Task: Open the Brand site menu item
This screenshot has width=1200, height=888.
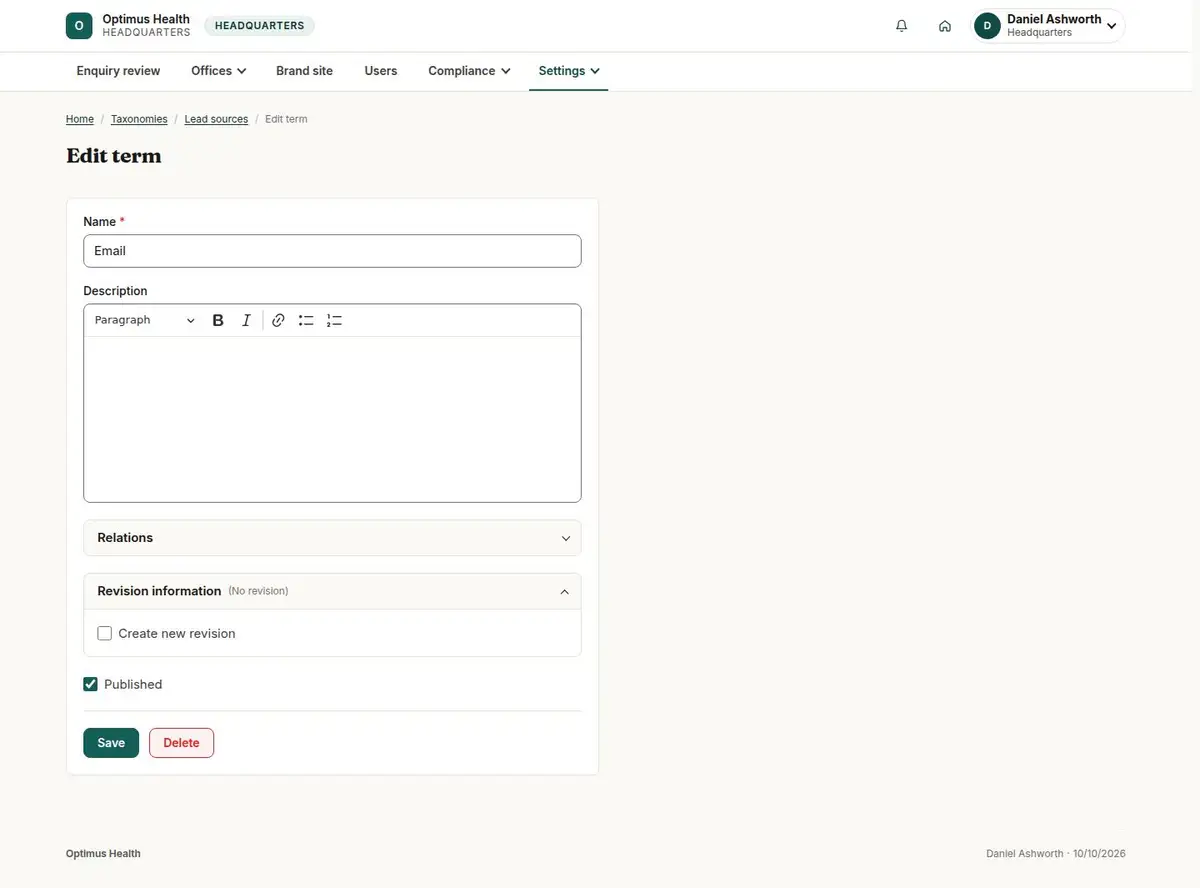Action: tap(304, 71)
